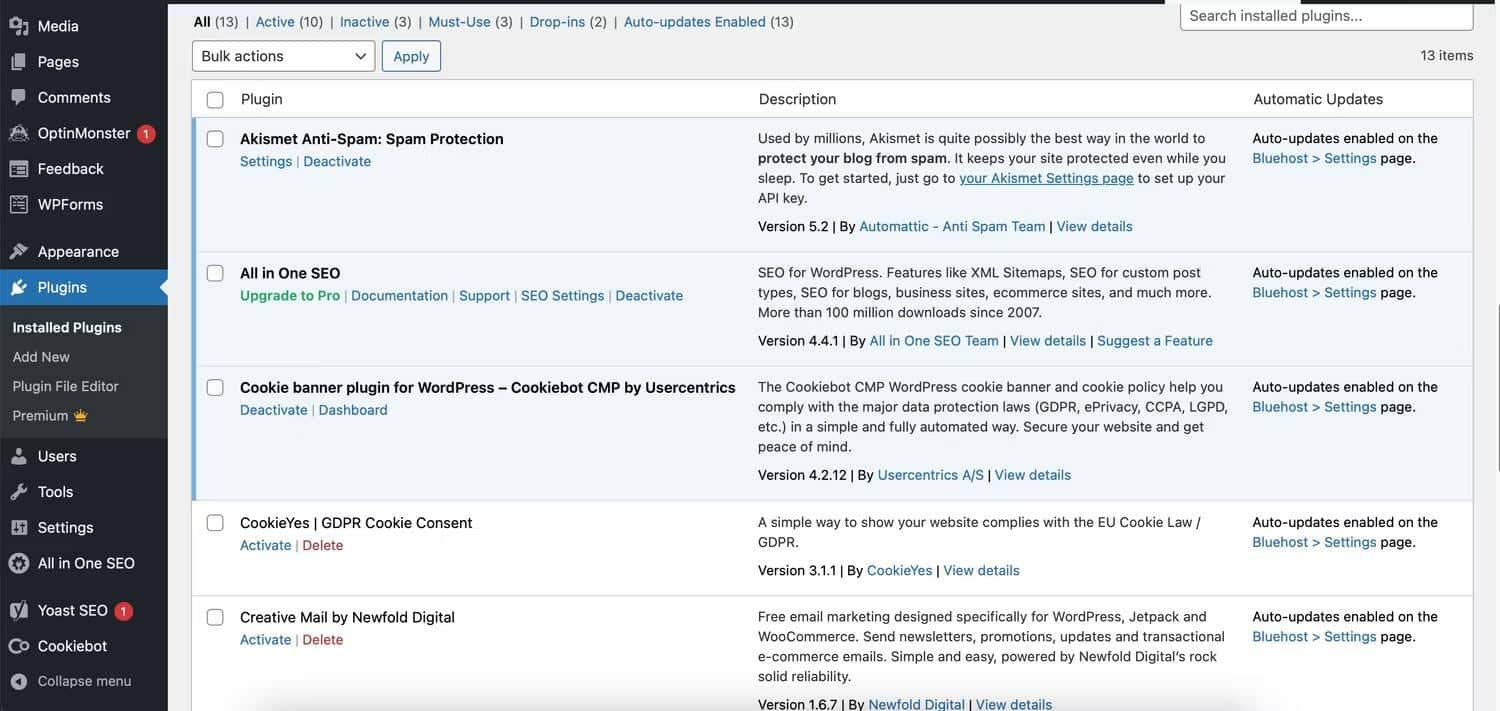1500x711 pixels.
Task: Toggle the select-all plugins checkbox
Action: tap(215, 98)
